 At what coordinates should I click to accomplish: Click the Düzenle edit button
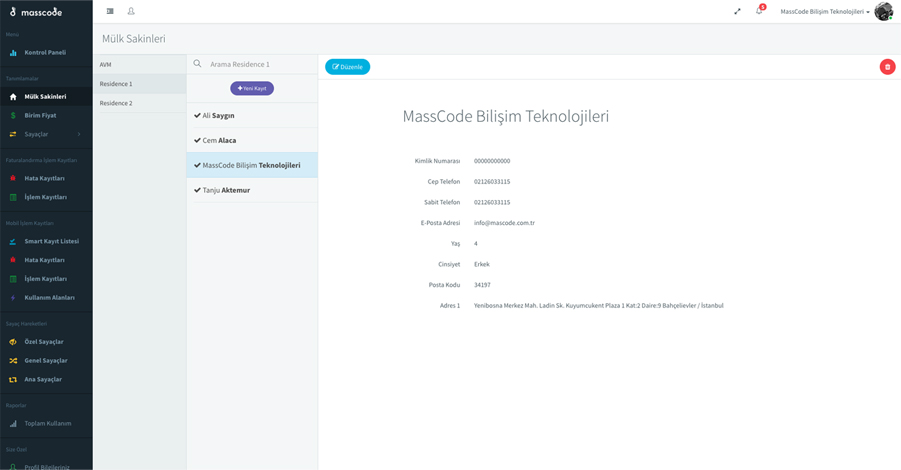pyautogui.click(x=348, y=67)
